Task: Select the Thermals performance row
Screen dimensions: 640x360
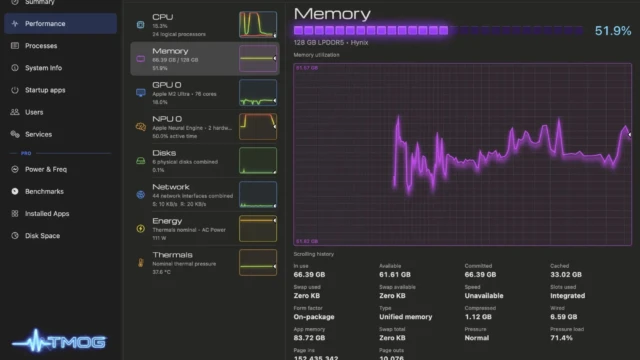Action: point(205,263)
